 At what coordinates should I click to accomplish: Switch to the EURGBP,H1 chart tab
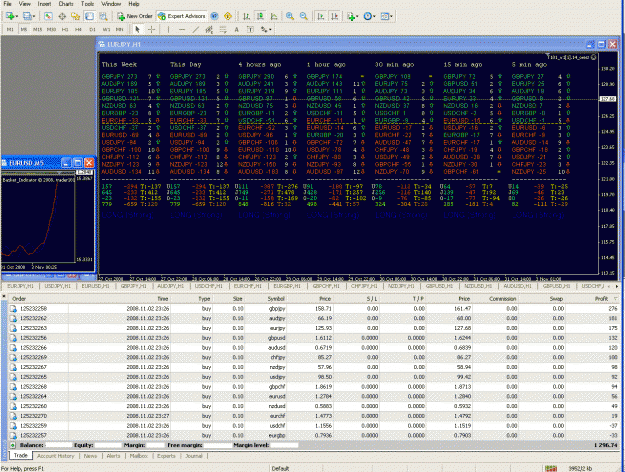coord(287,286)
